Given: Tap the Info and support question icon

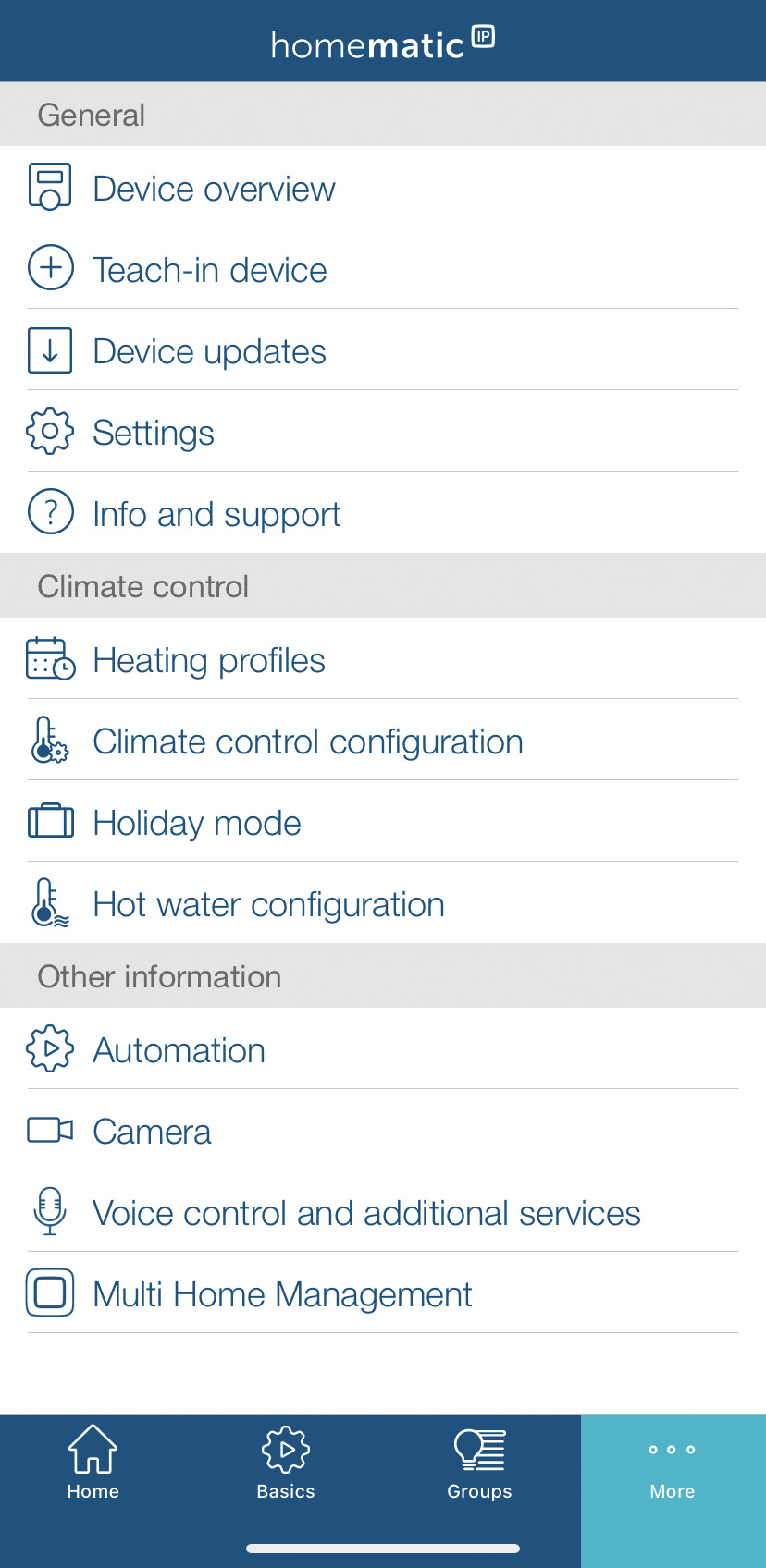Looking at the screenshot, I should click(50, 512).
